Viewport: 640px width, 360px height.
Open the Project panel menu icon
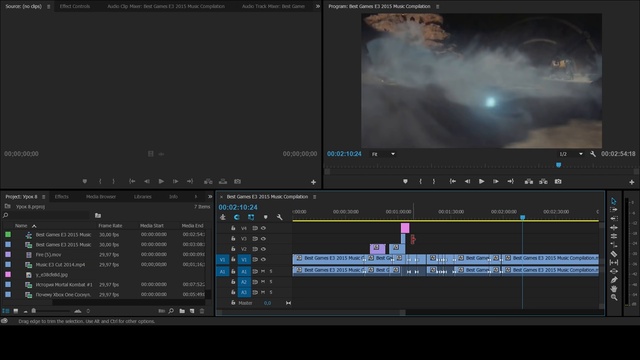click(44, 197)
